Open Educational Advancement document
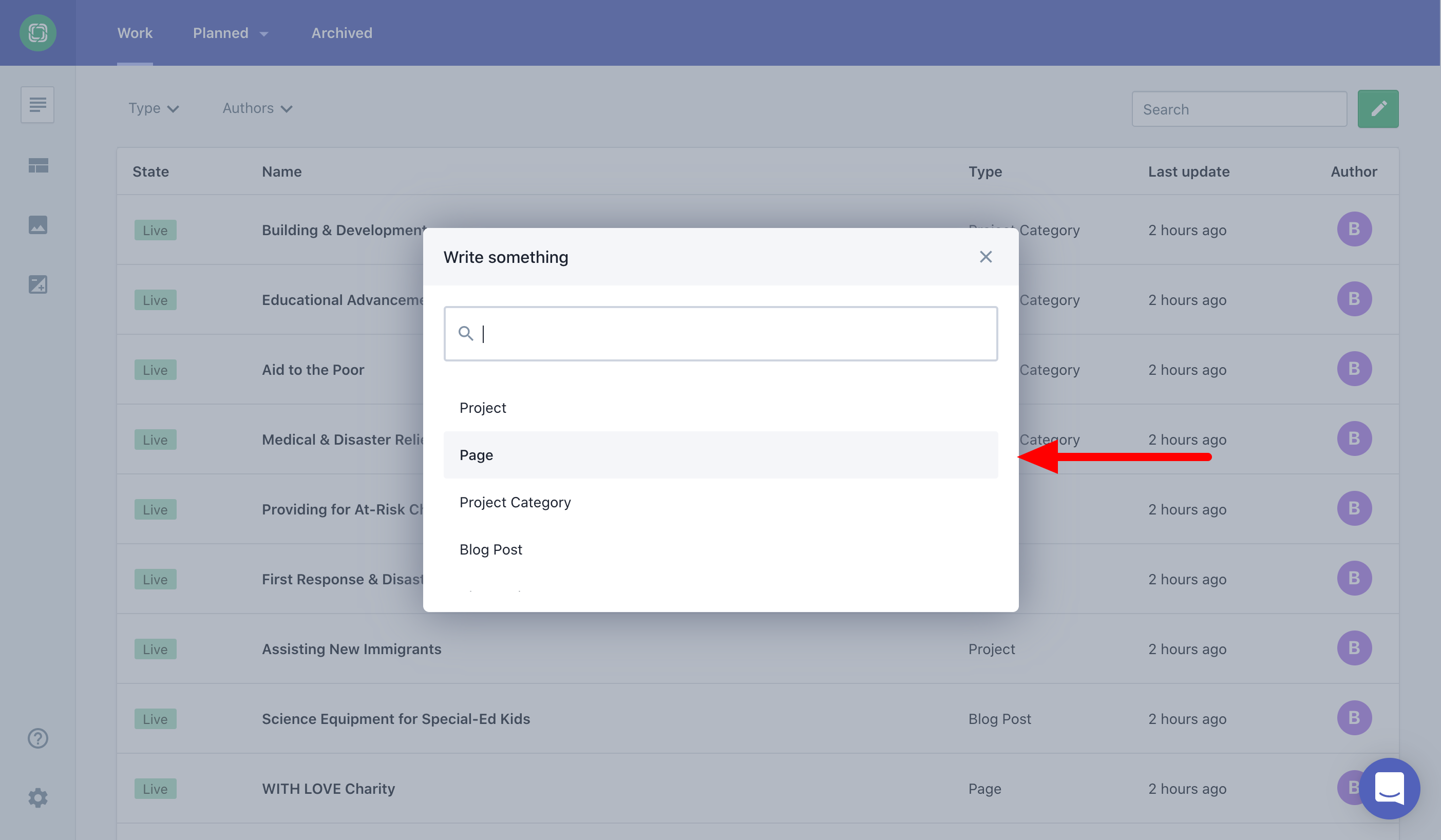This screenshot has width=1441, height=840. pos(343,300)
